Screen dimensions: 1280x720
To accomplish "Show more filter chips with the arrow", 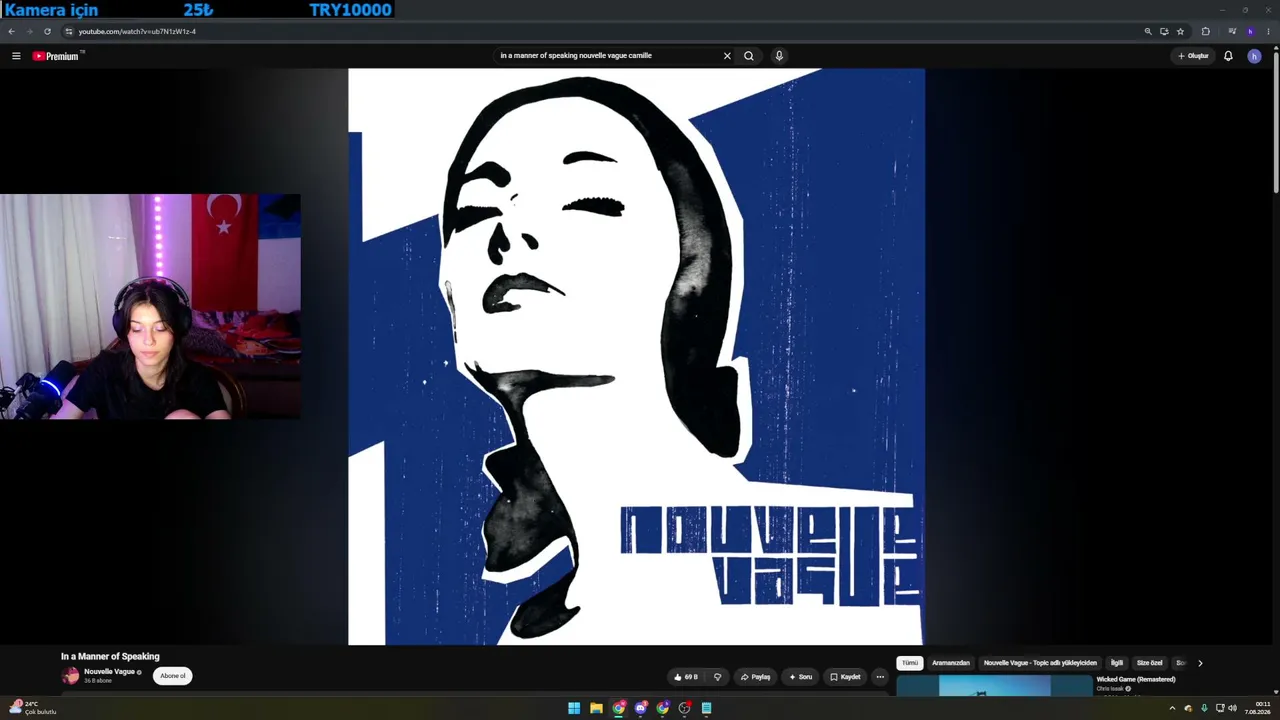I will [x=1200, y=663].
